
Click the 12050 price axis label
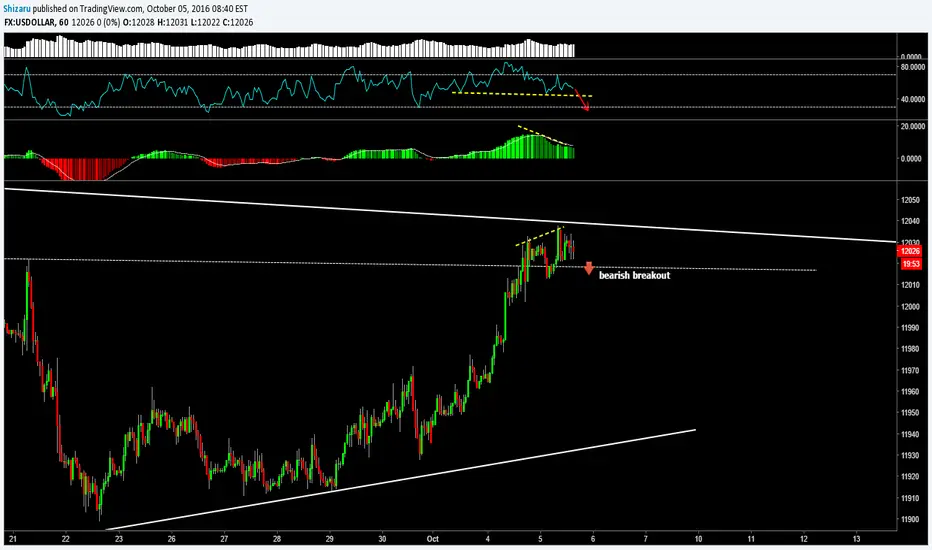911,200
